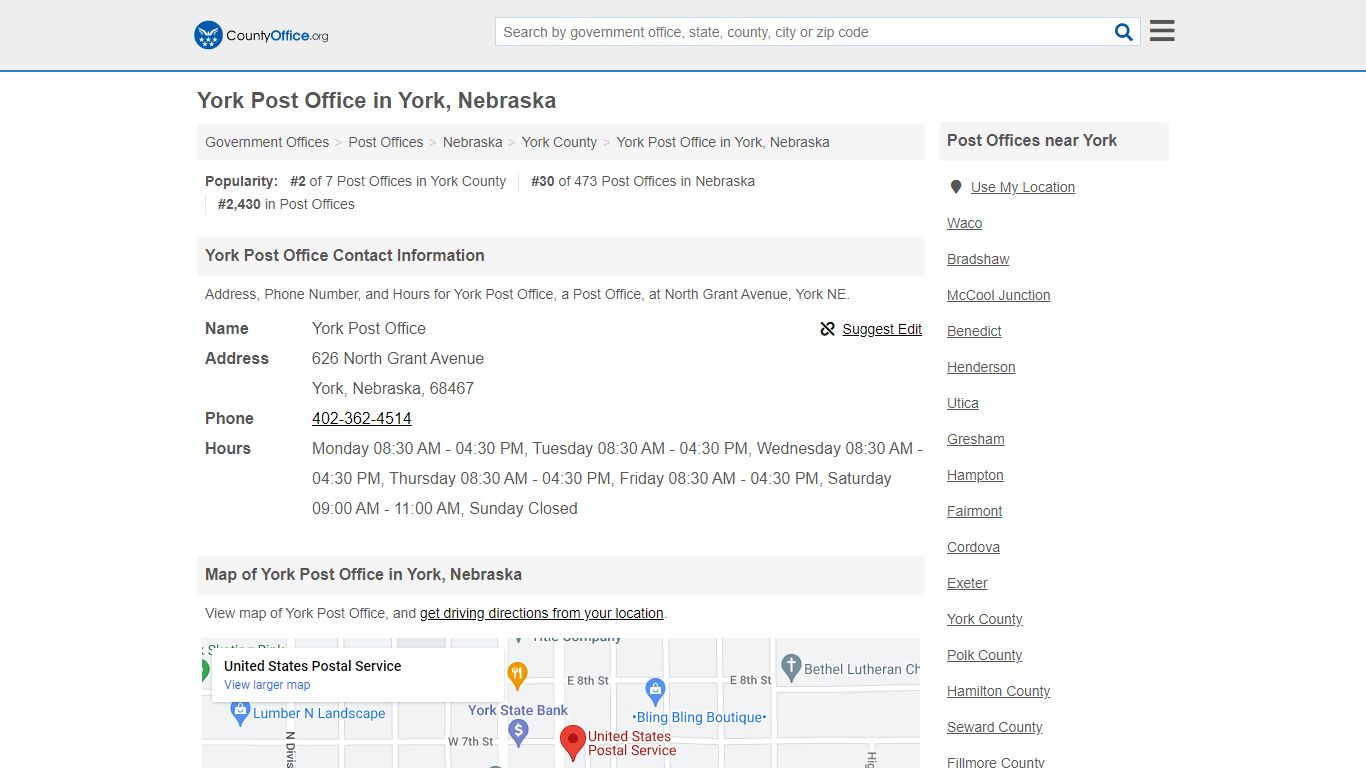Open the Exeter post office link
The height and width of the screenshot is (768, 1366).
[x=967, y=583]
